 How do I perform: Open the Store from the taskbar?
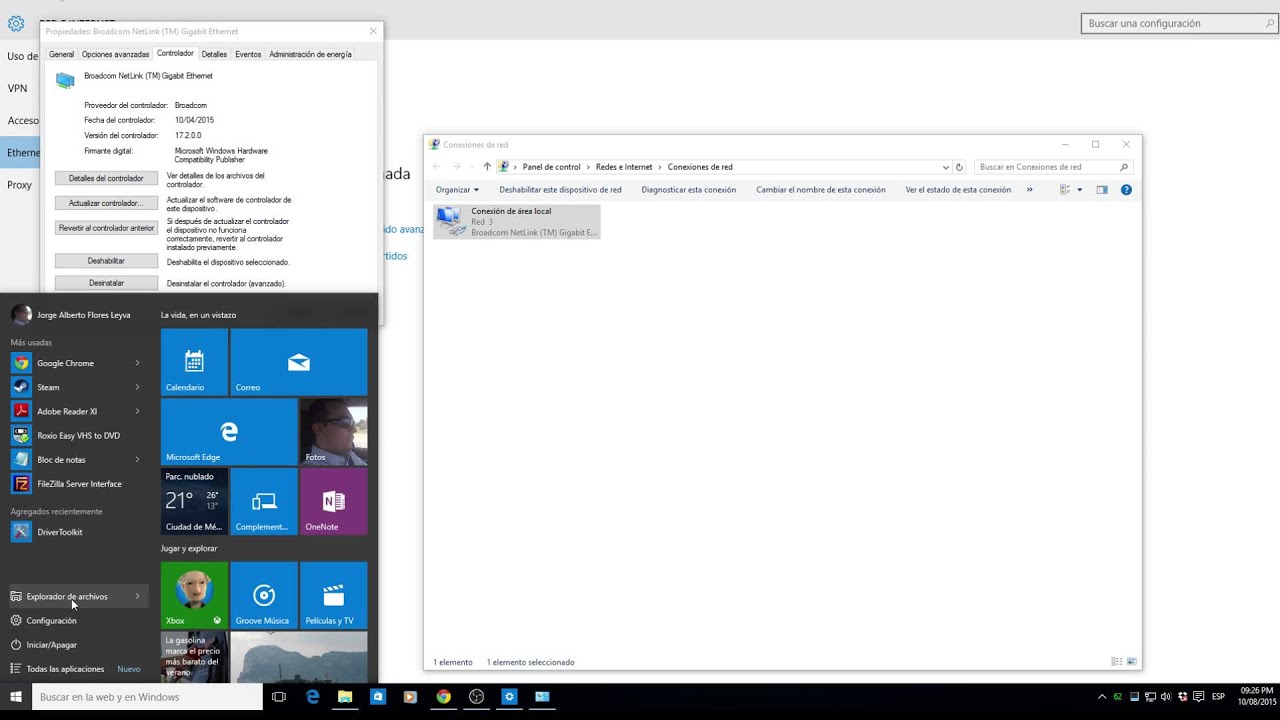click(378, 697)
